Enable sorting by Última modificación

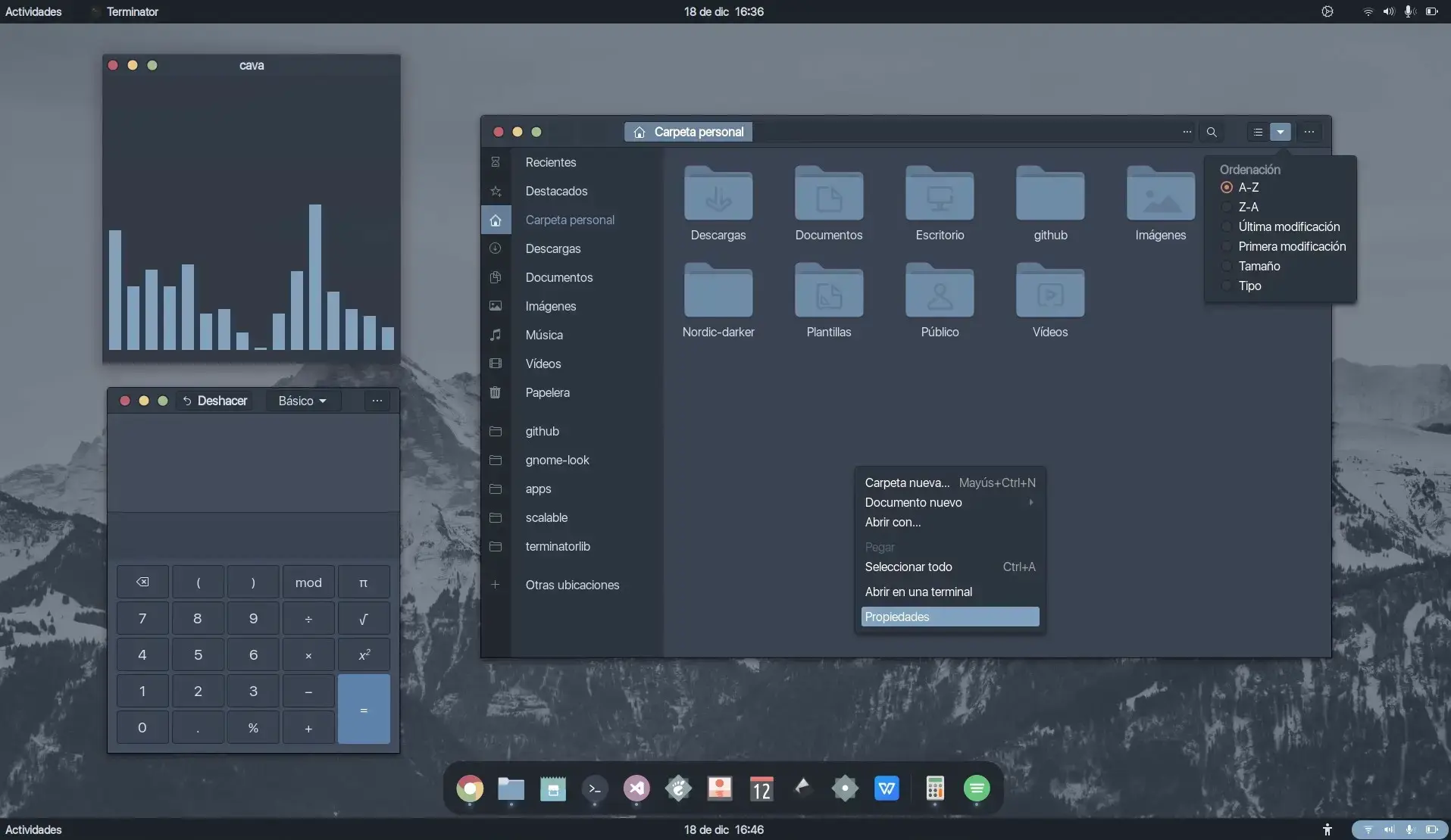click(1288, 226)
